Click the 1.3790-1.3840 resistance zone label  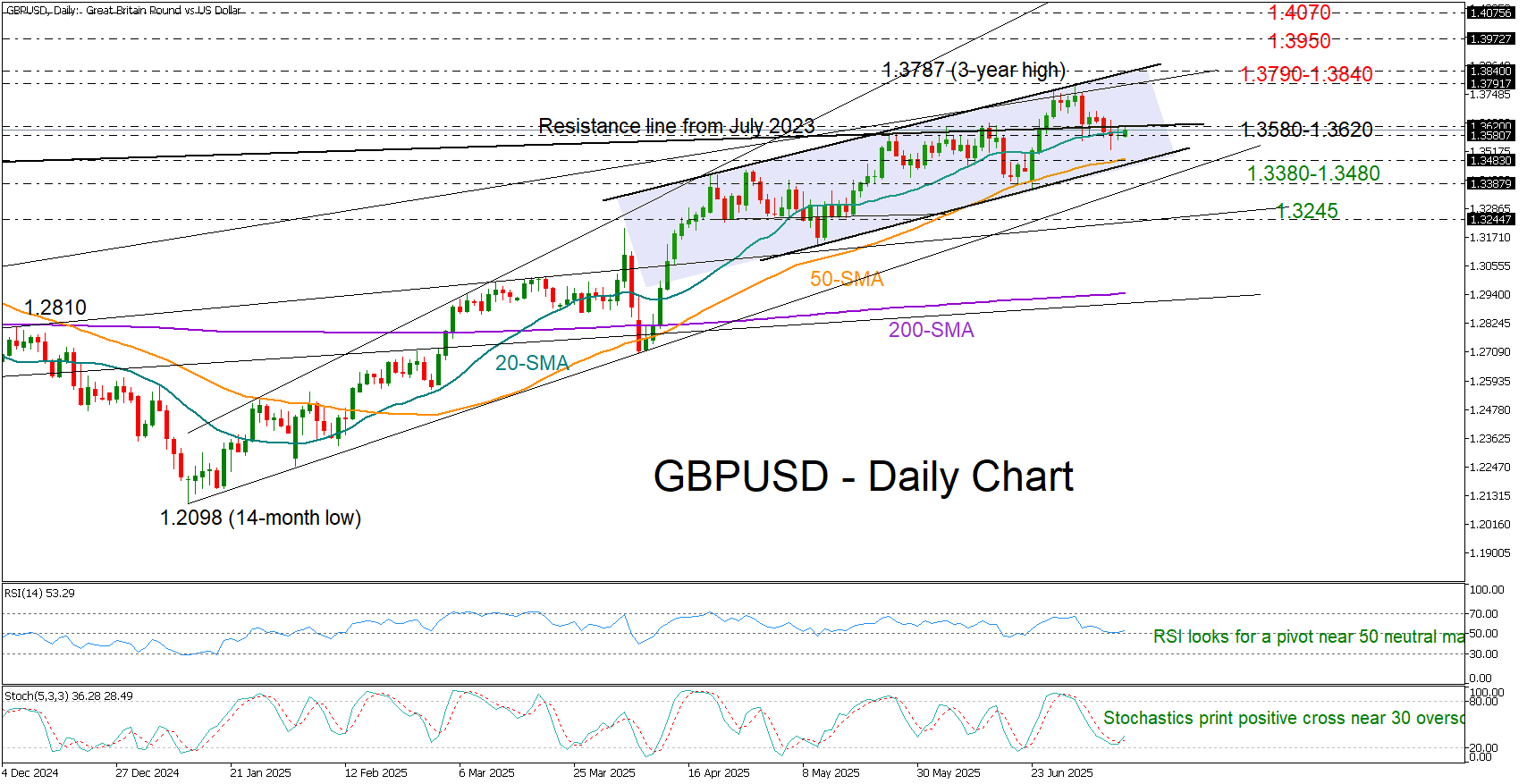(x=1306, y=74)
